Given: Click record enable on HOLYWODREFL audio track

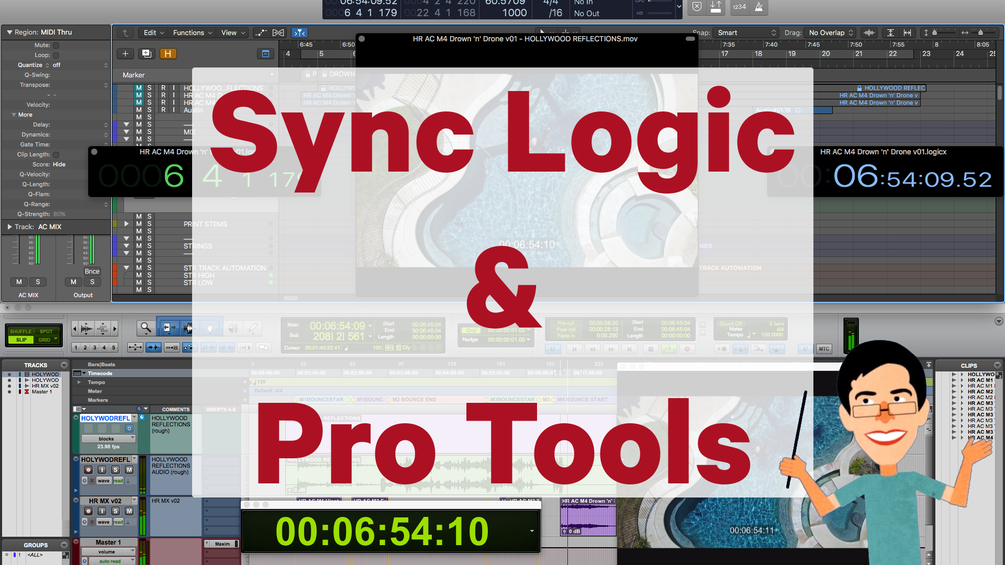Looking at the screenshot, I should (x=88, y=470).
